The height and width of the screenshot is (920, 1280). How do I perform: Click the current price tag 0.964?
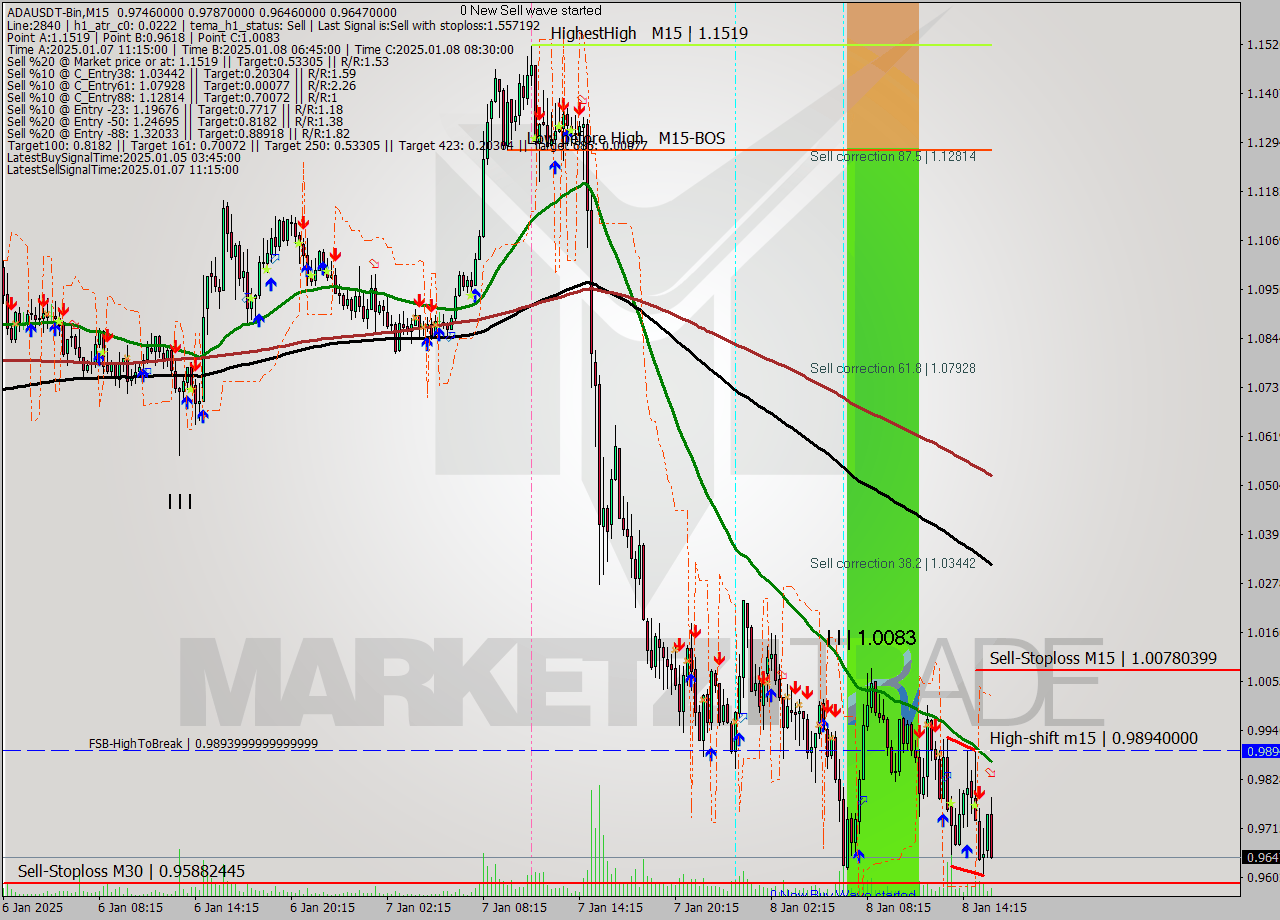[x=1260, y=857]
